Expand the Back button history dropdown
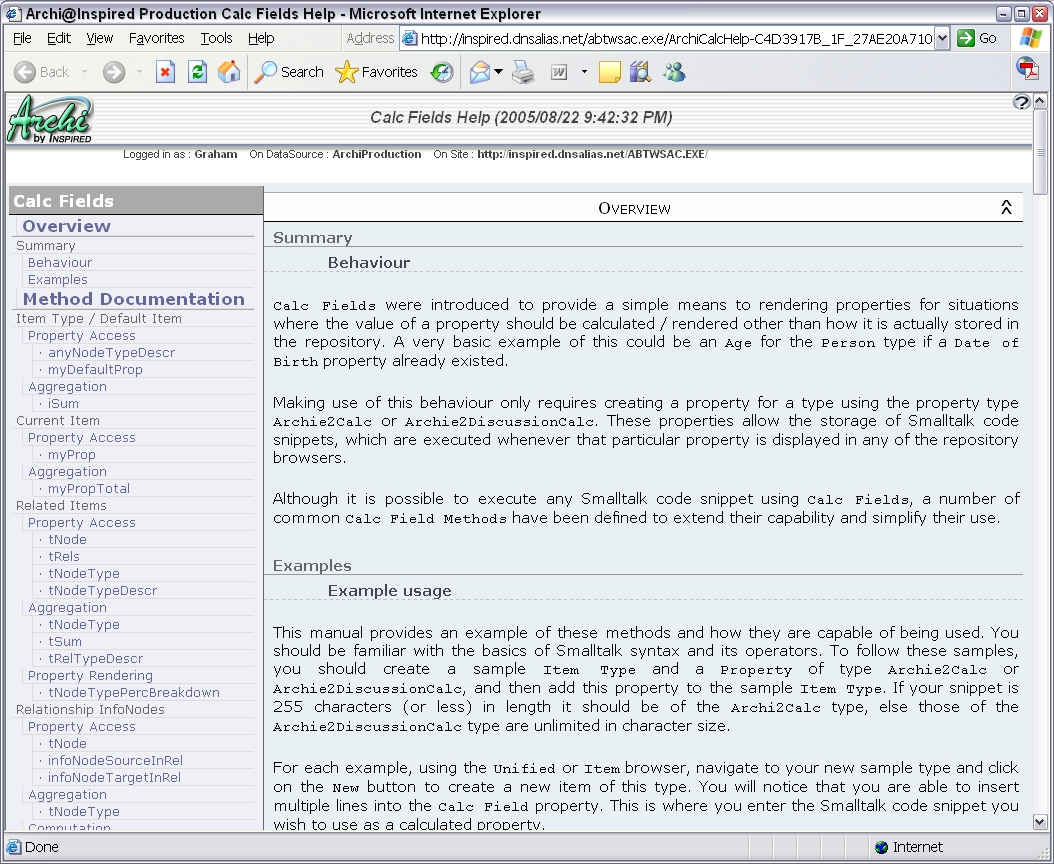Image resolution: width=1054 pixels, height=864 pixels. coord(84,71)
